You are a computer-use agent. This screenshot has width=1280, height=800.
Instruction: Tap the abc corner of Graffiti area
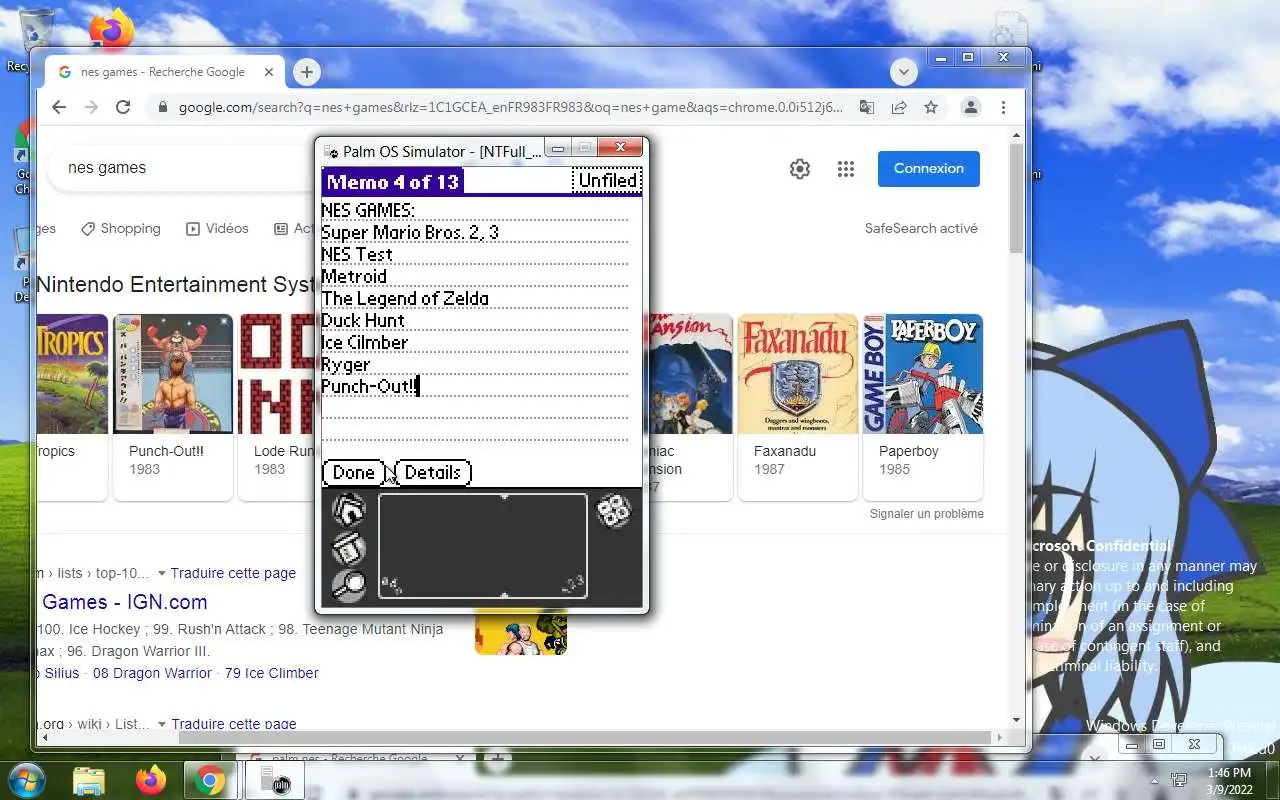click(x=391, y=585)
